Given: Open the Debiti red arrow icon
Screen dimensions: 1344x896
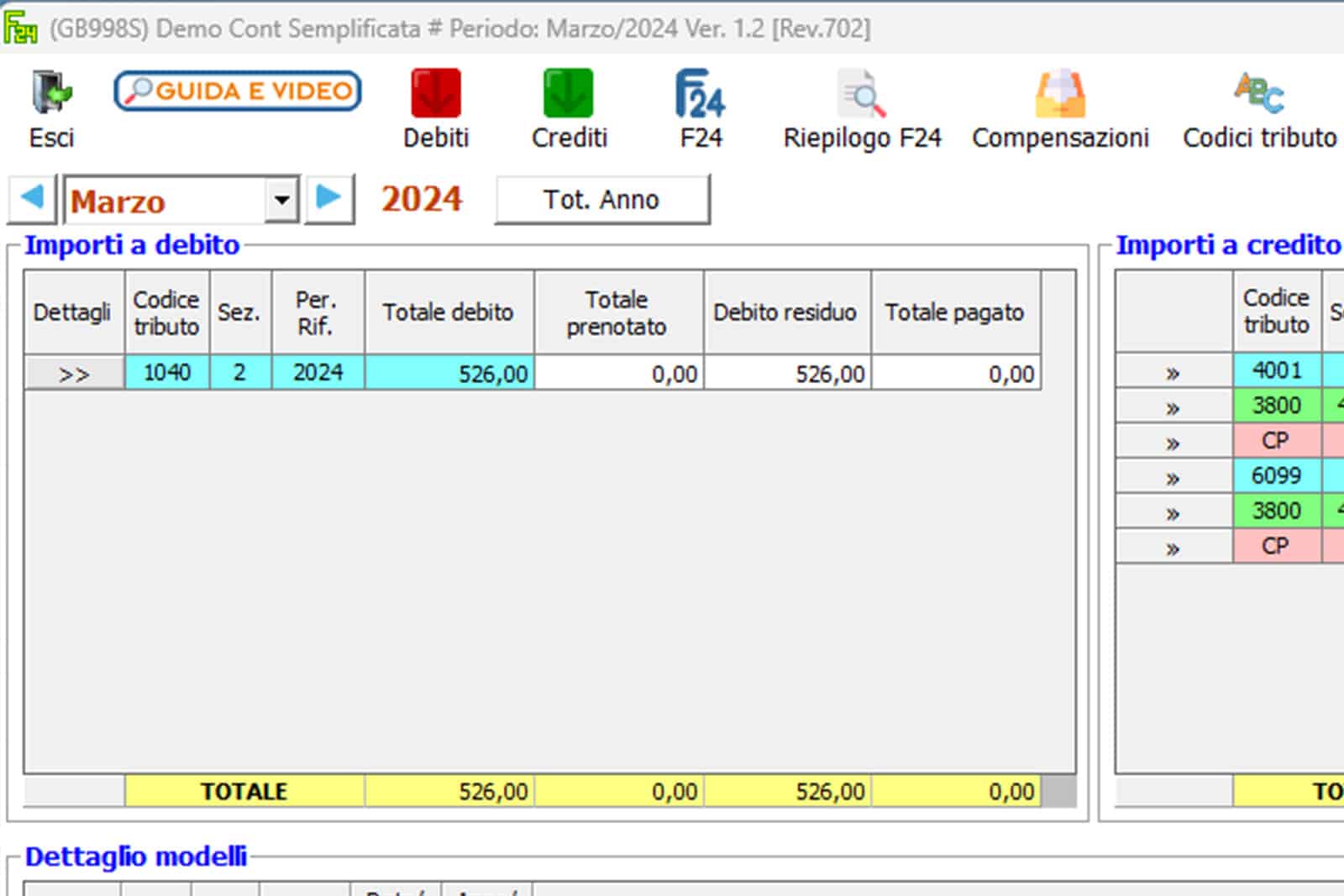Looking at the screenshot, I should click(436, 92).
